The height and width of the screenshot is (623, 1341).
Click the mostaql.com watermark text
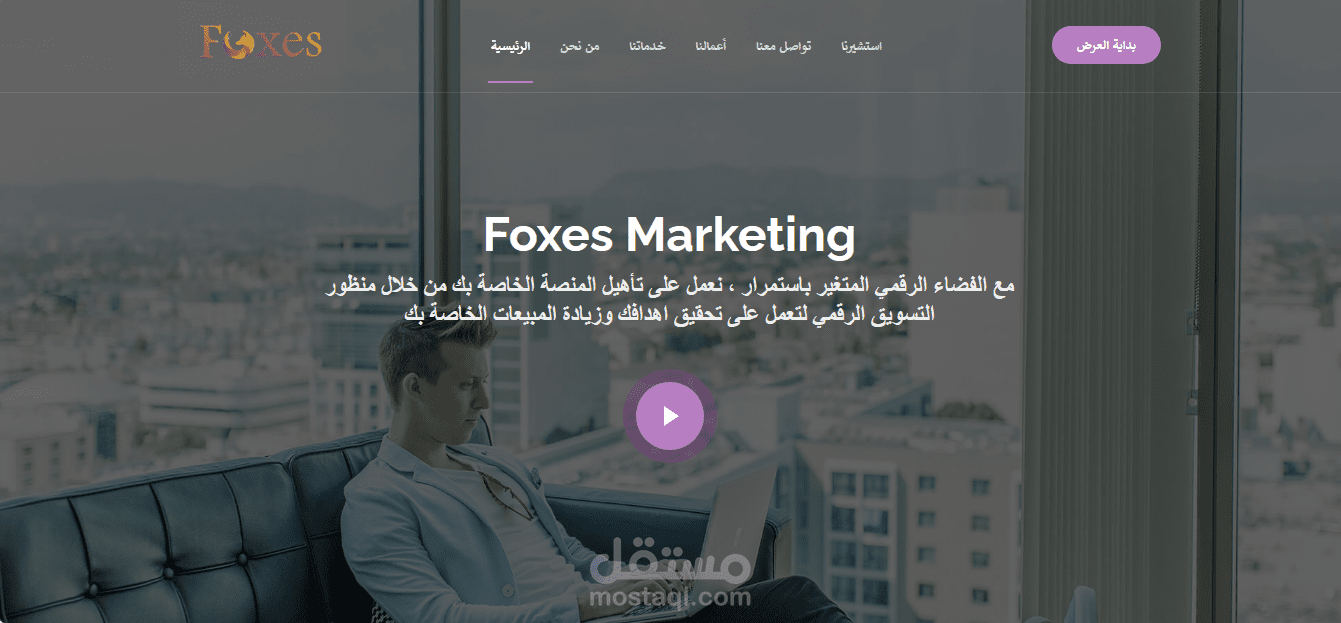coord(670,598)
